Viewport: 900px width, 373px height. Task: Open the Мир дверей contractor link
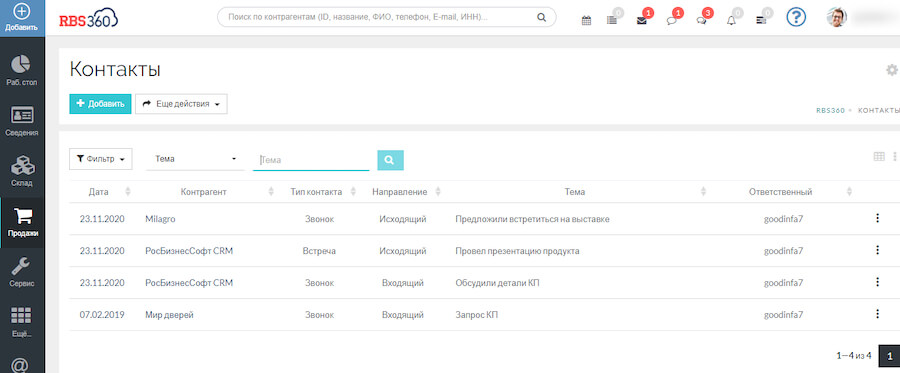pyautogui.click(x=169, y=314)
